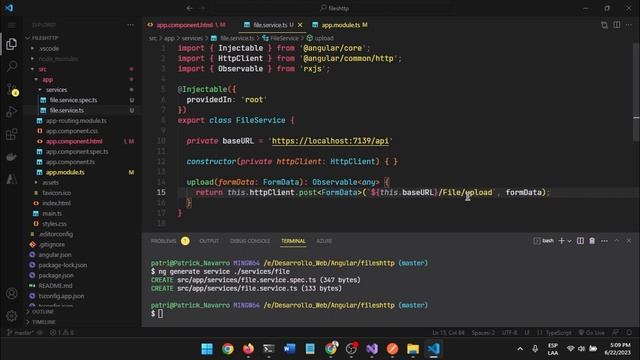Click the Windows Start button
This screenshot has width=640, height=360.
(x=207, y=349)
